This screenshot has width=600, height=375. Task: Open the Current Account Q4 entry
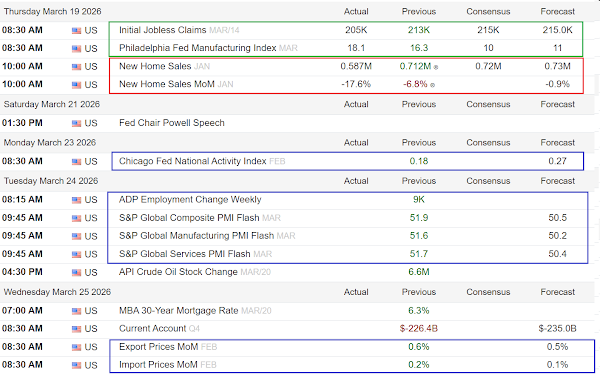[x=159, y=328]
